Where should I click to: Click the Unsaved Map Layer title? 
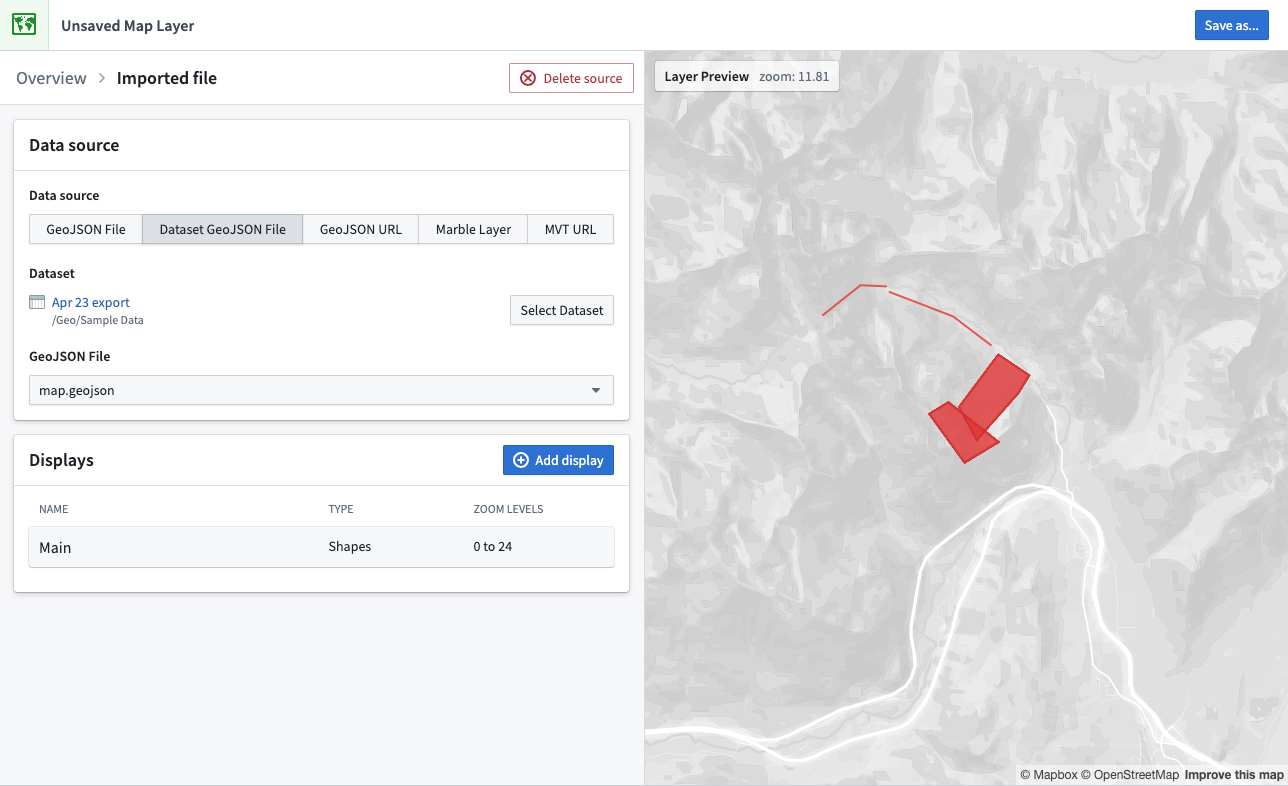pyautogui.click(x=128, y=26)
